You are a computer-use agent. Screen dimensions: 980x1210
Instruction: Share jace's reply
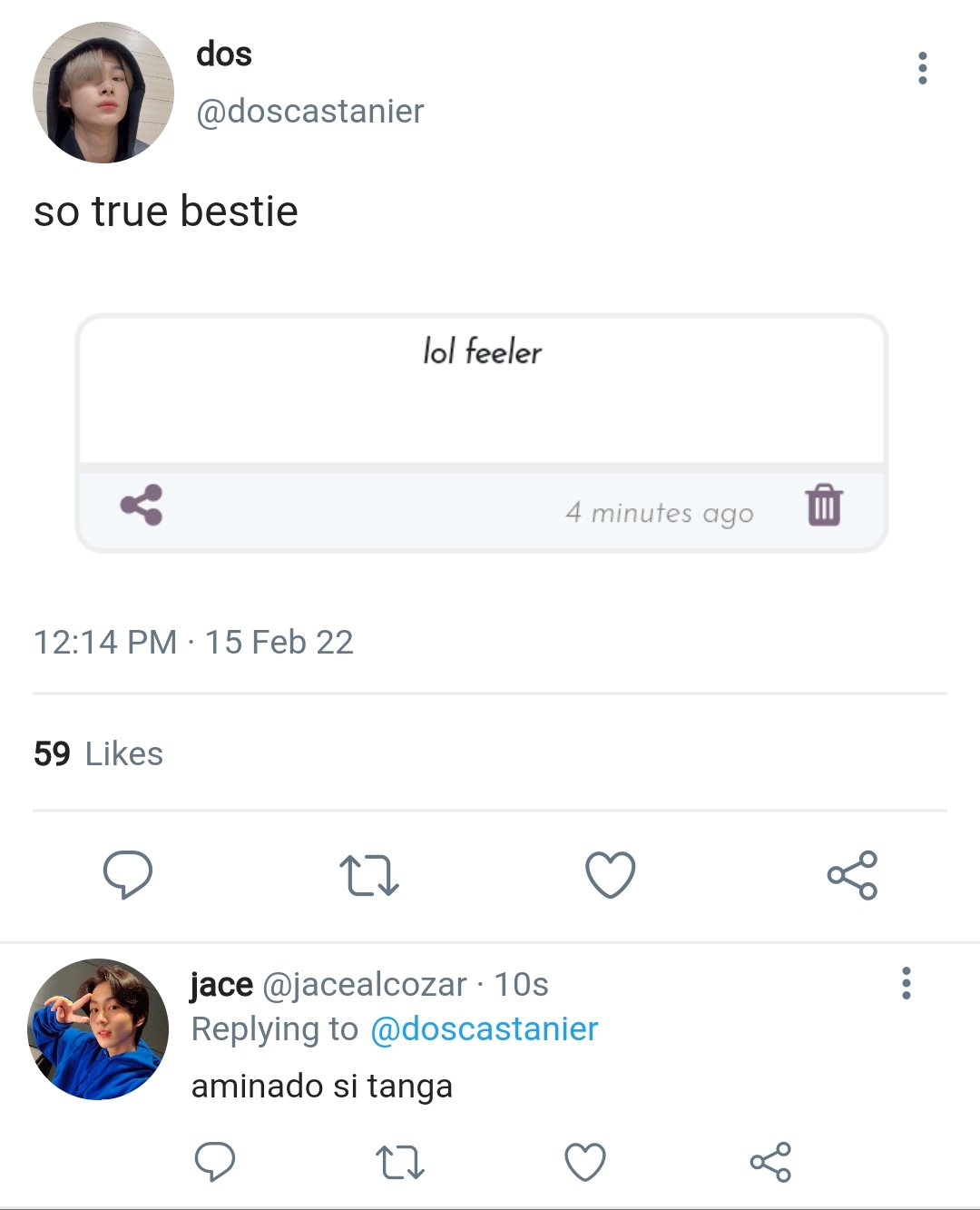pos(770,1162)
